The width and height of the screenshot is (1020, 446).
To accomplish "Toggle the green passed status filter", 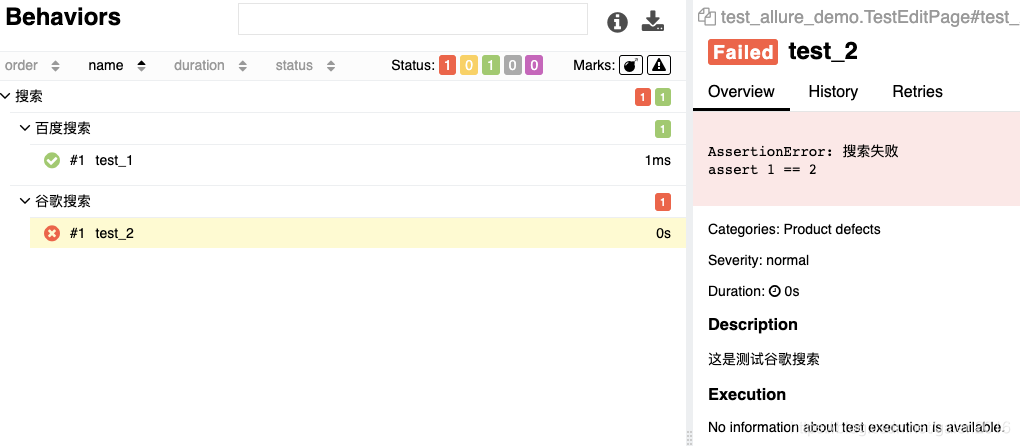I will click(x=491, y=65).
